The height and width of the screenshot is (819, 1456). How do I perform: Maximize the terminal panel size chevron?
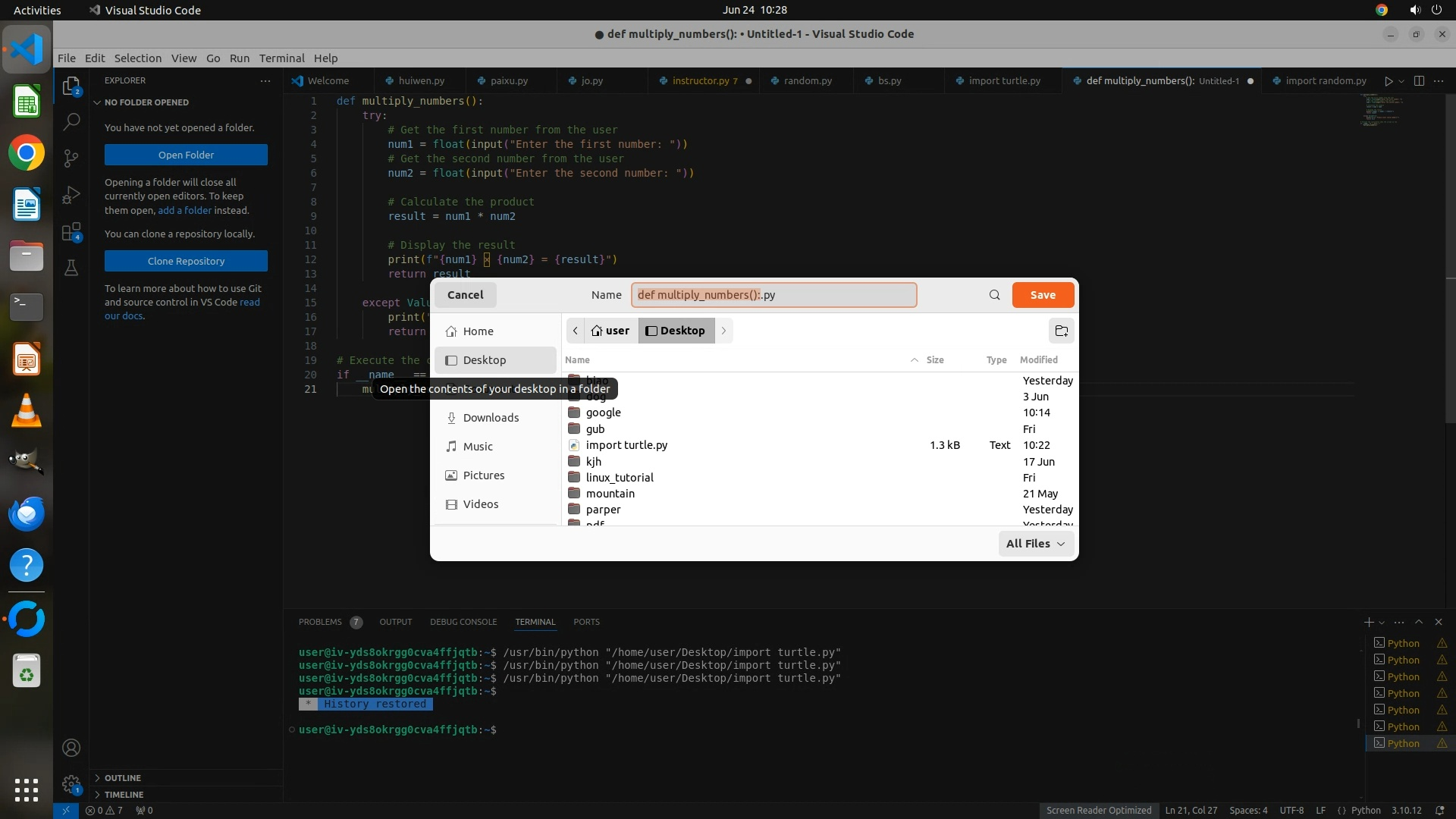1418,622
